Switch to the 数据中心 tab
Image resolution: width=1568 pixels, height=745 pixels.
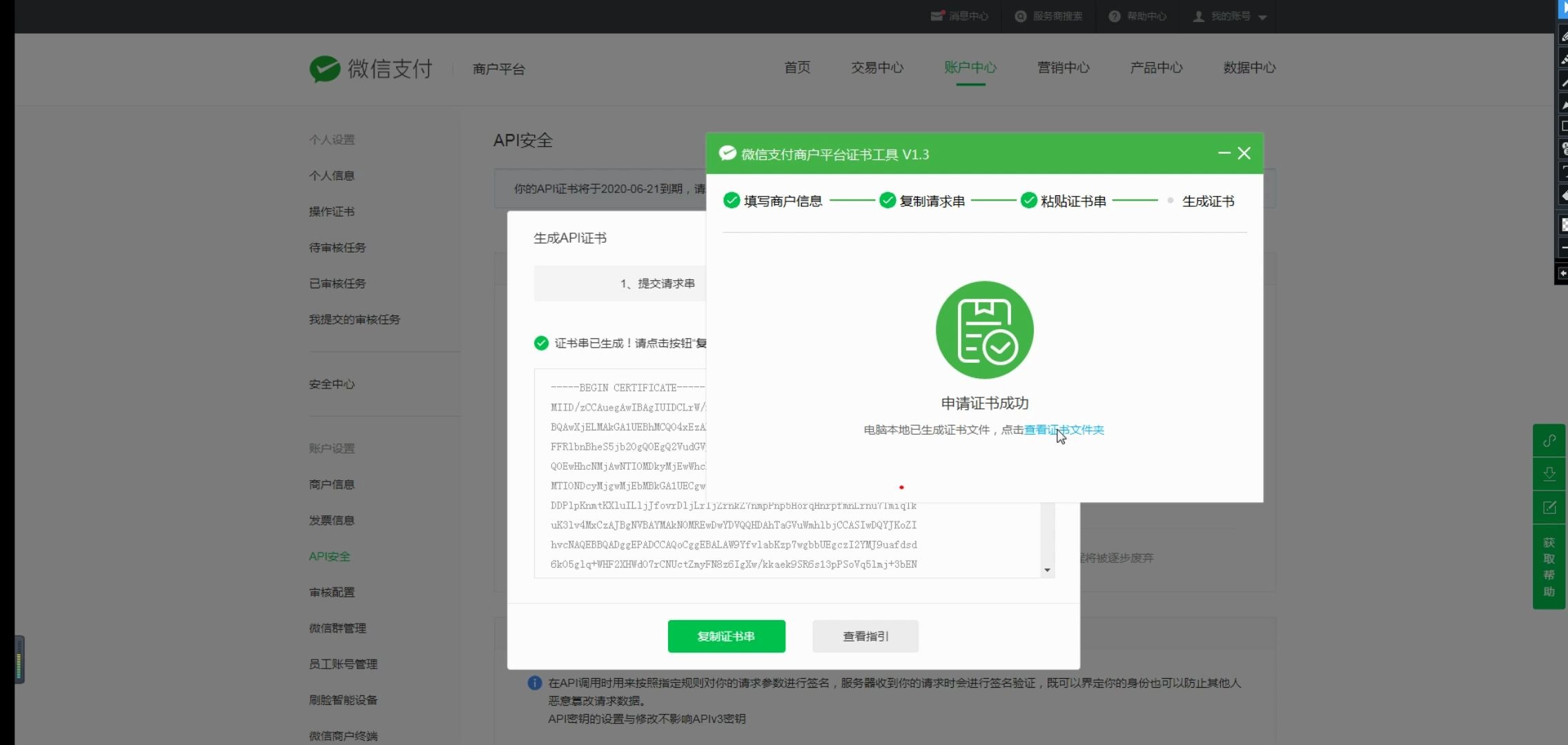pyautogui.click(x=1248, y=68)
